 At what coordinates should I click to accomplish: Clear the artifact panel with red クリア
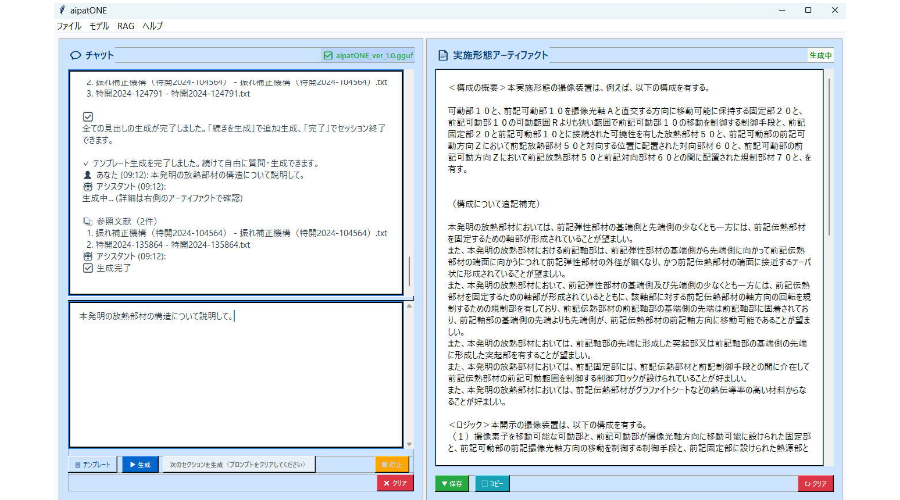(815, 483)
